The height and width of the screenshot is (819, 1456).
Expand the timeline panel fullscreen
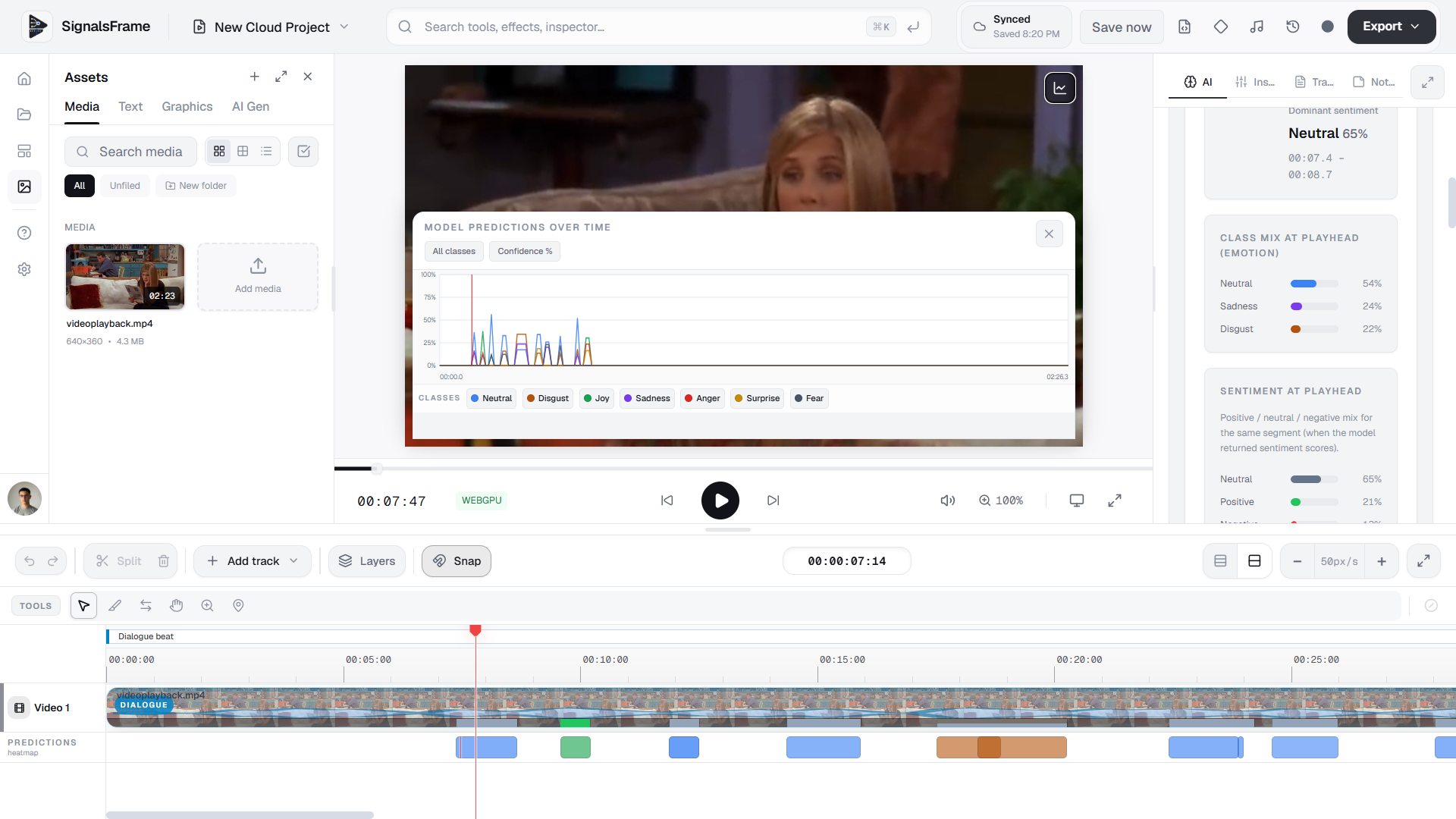tap(1423, 561)
